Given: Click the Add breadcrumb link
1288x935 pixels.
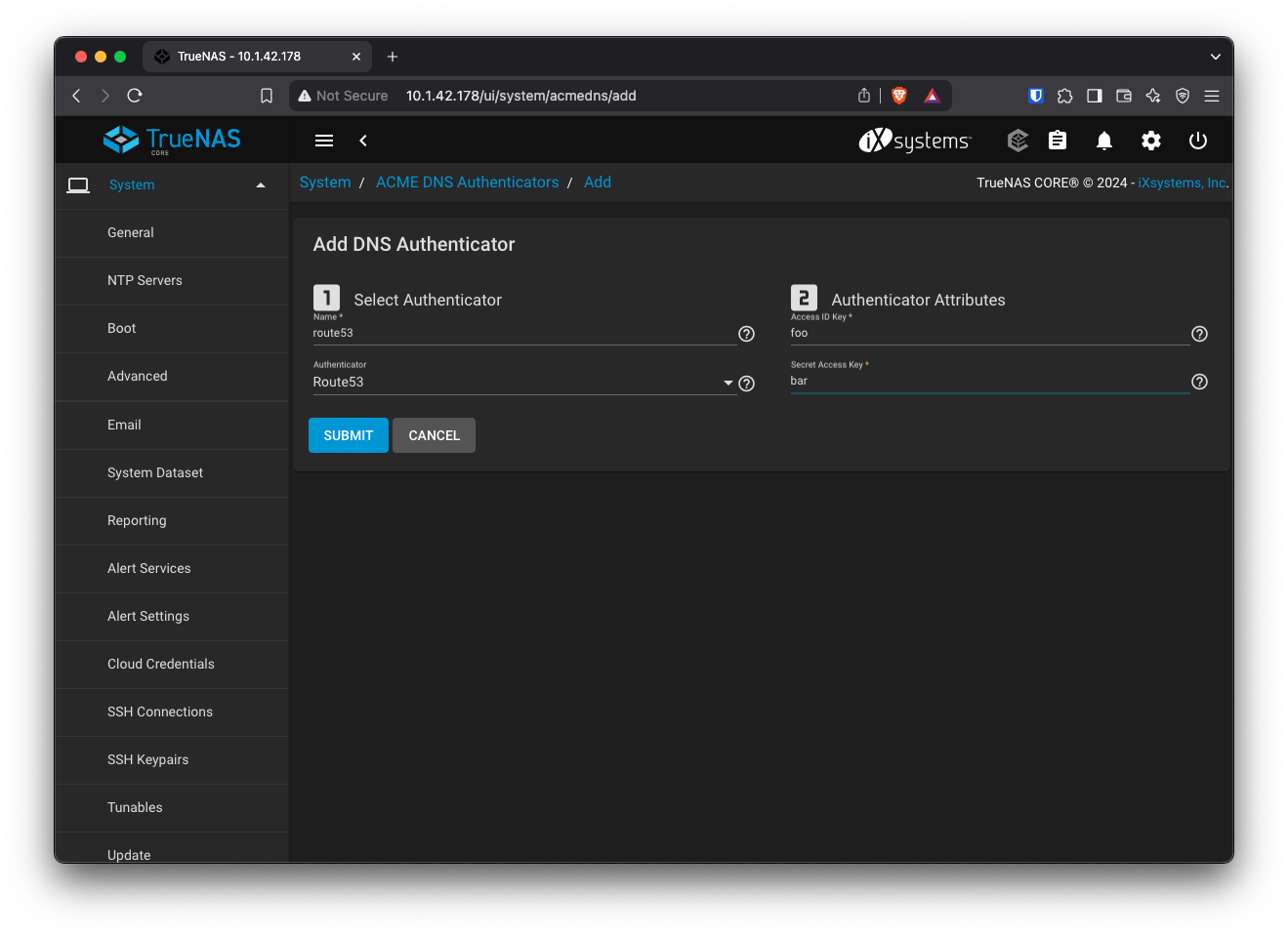Looking at the screenshot, I should coord(598,183).
